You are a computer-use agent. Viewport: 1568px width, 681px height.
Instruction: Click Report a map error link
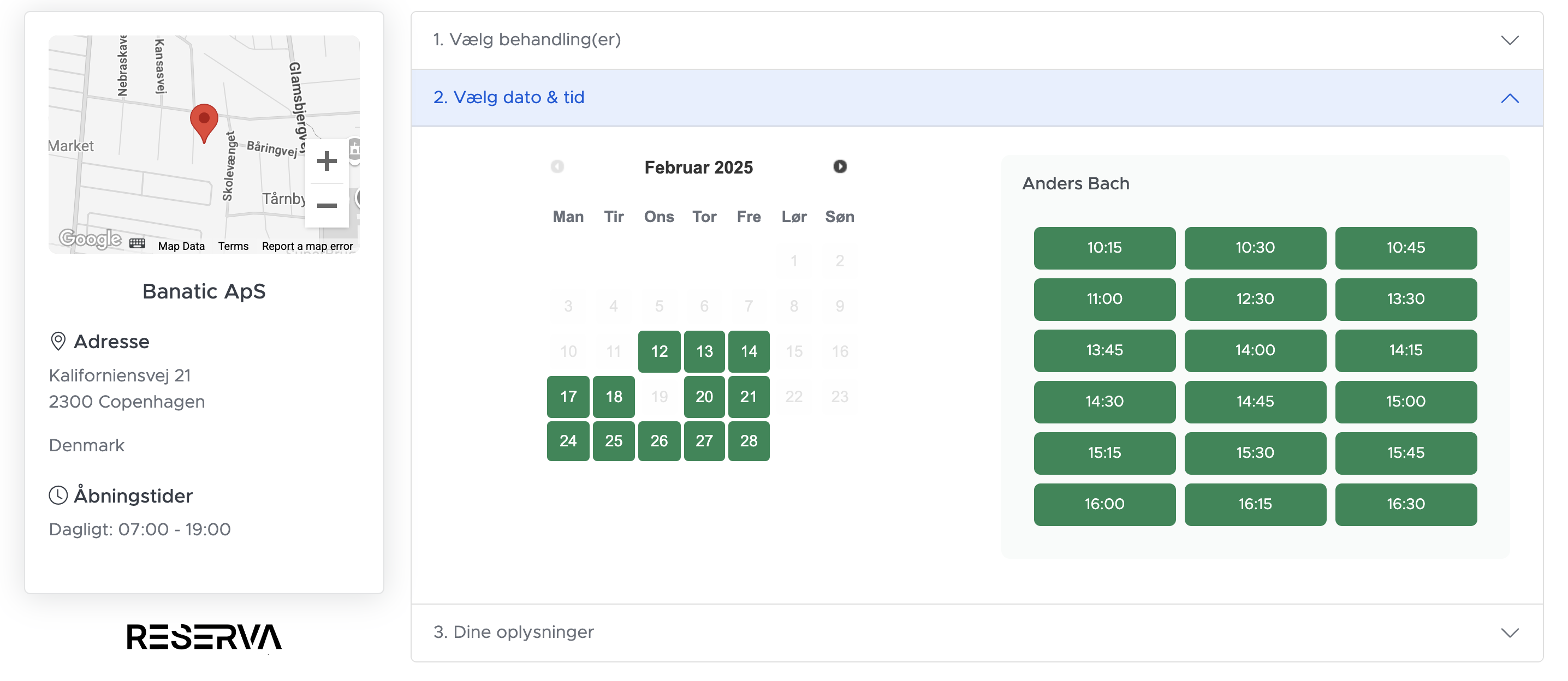[307, 246]
